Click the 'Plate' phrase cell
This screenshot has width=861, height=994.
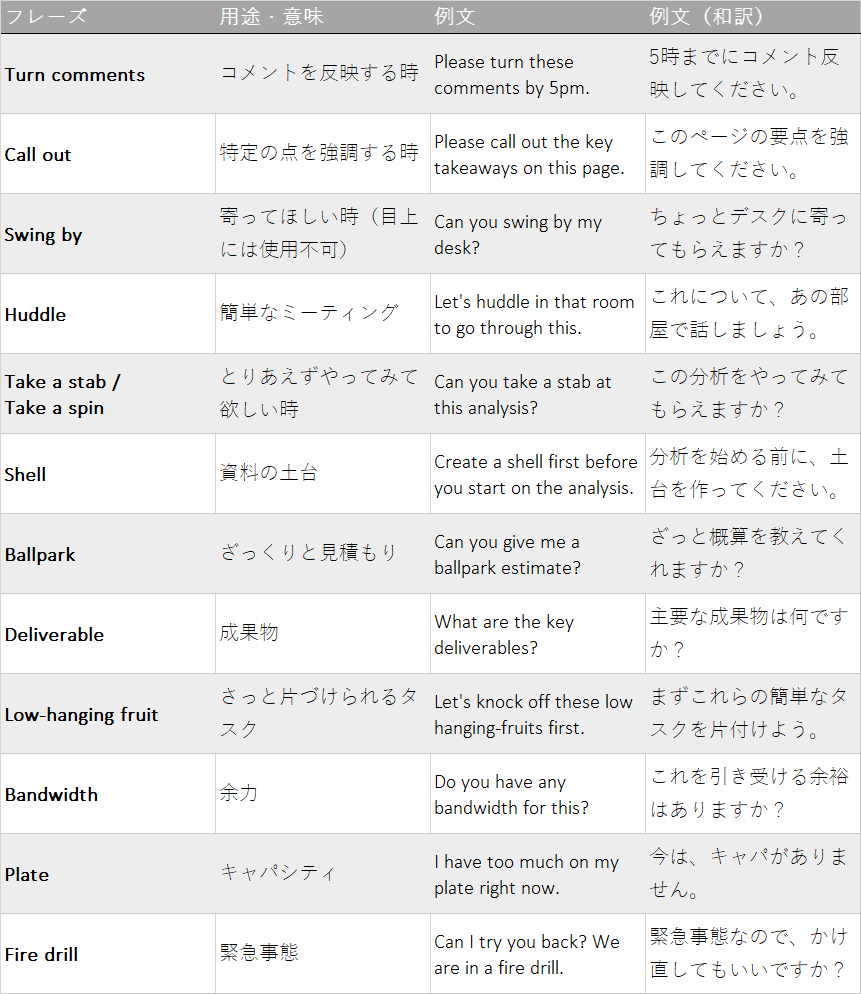point(27,875)
